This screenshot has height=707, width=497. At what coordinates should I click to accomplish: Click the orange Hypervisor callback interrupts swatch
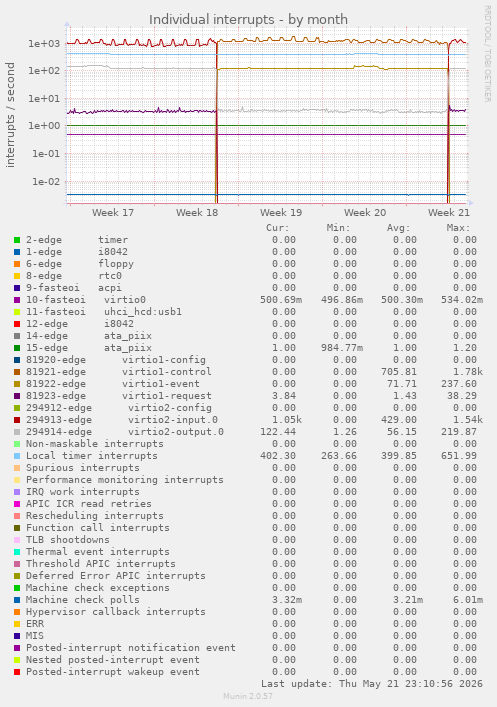point(17,612)
